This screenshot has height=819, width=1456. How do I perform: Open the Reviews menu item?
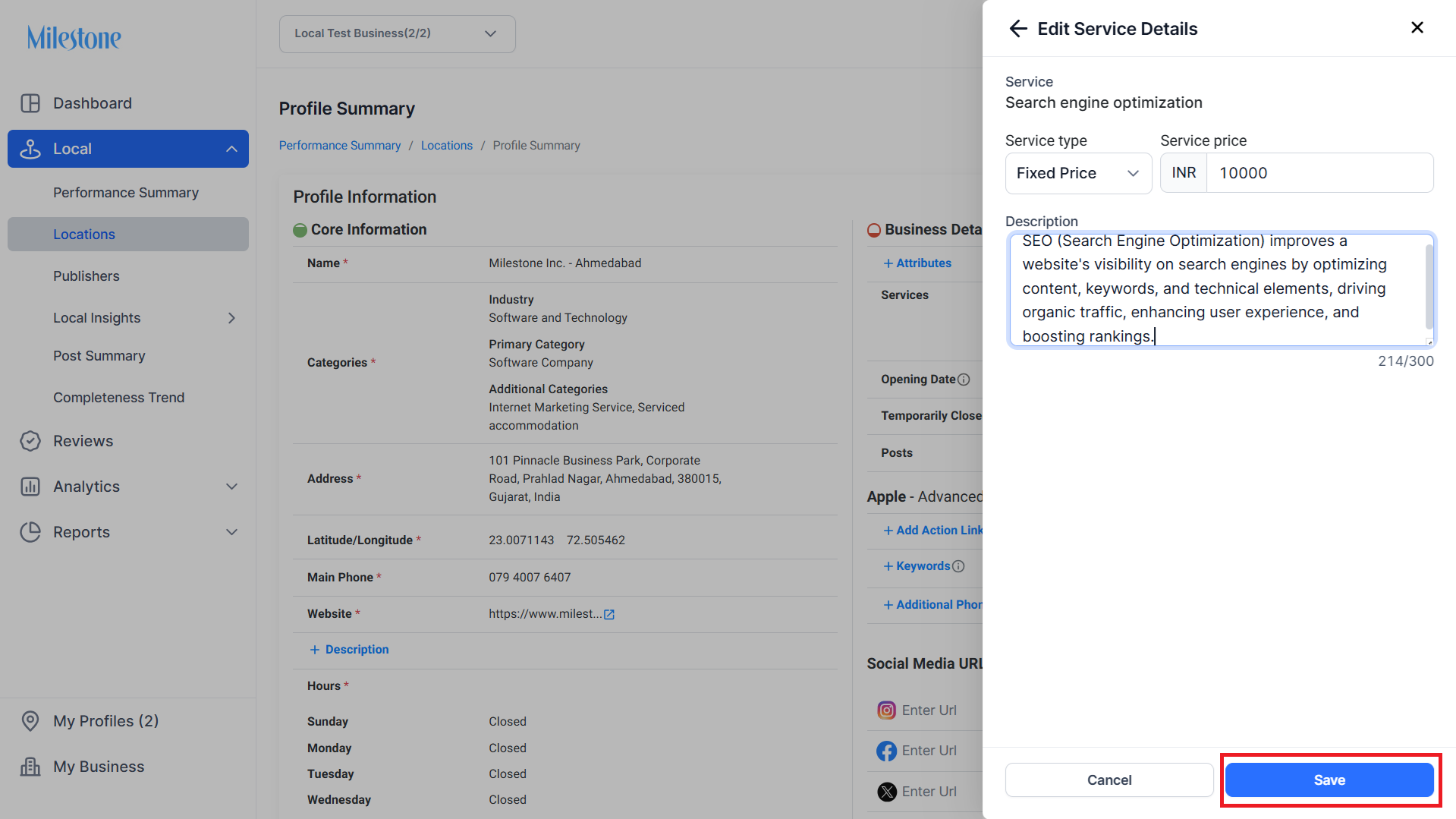coord(83,441)
